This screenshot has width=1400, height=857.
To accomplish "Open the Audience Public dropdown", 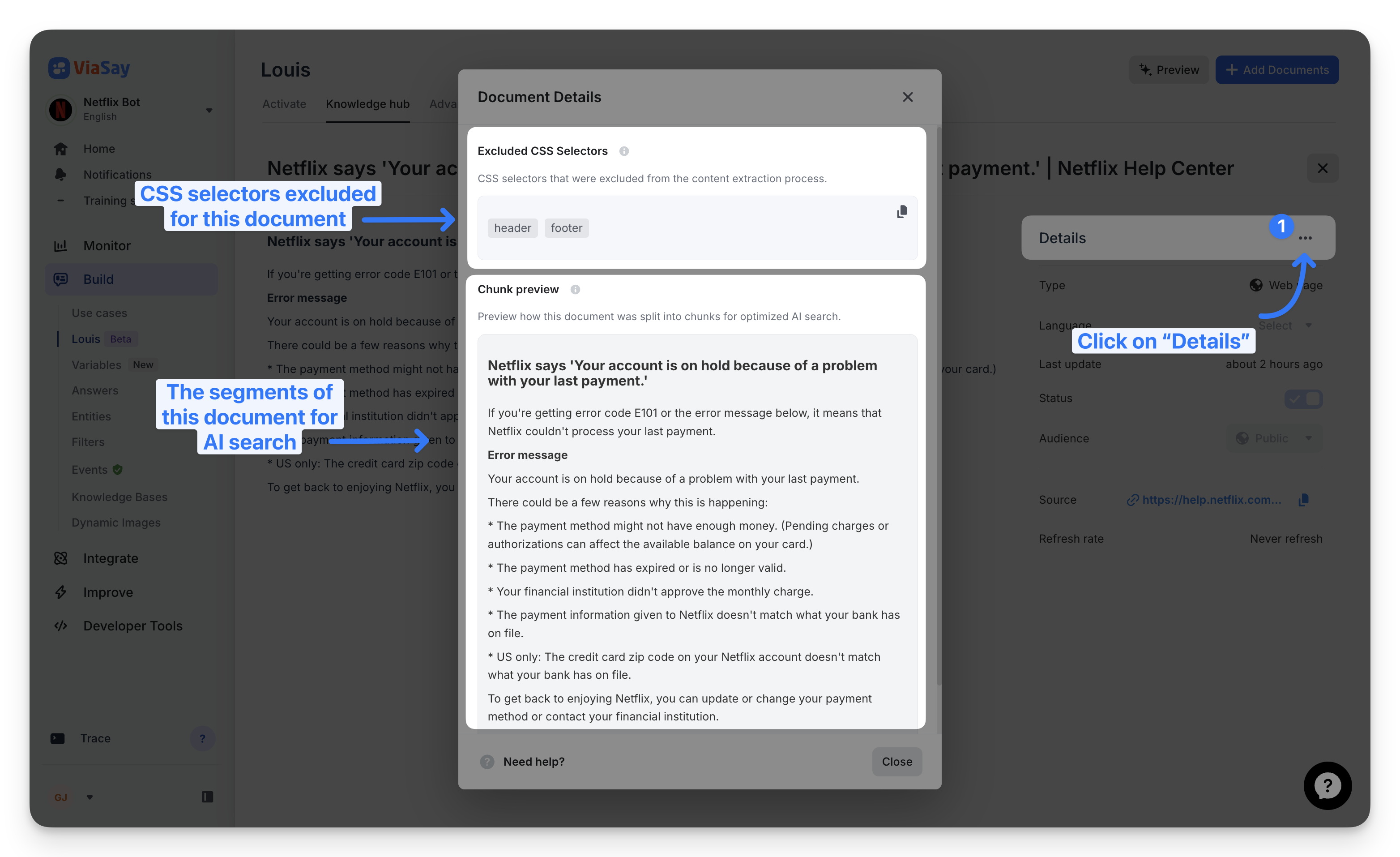I will 1275,439.
